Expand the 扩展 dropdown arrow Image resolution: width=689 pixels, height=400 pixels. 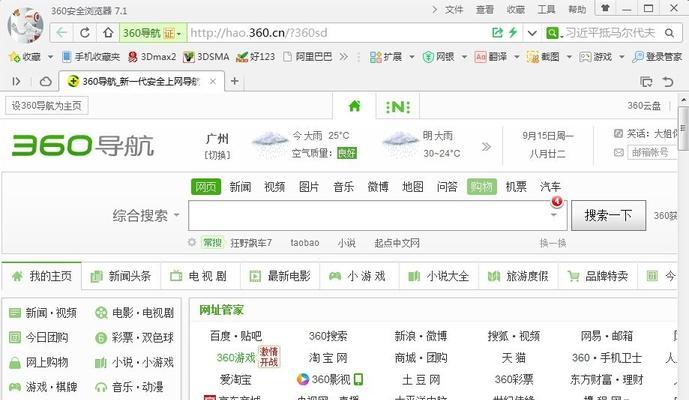pos(412,57)
